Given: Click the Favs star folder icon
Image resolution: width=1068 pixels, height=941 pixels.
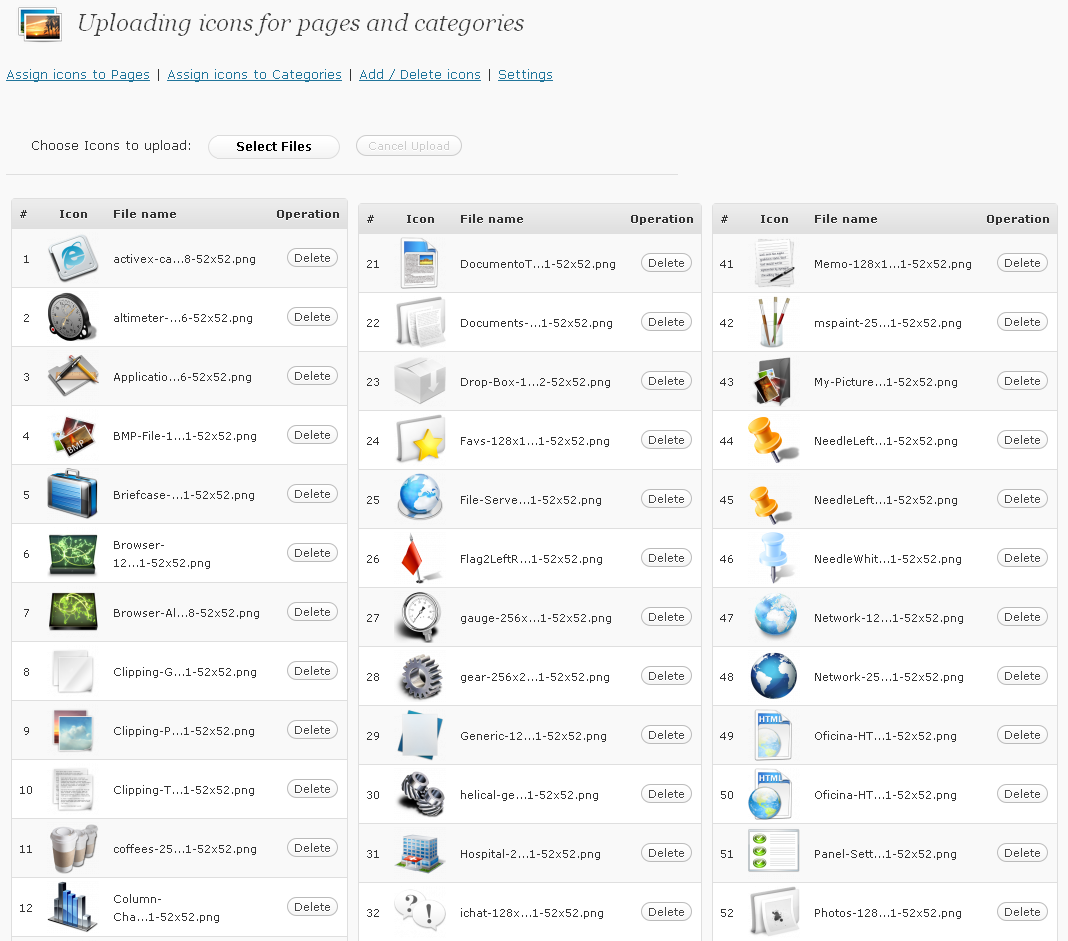Looking at the screenshot, I should click(x=420, y=440).
